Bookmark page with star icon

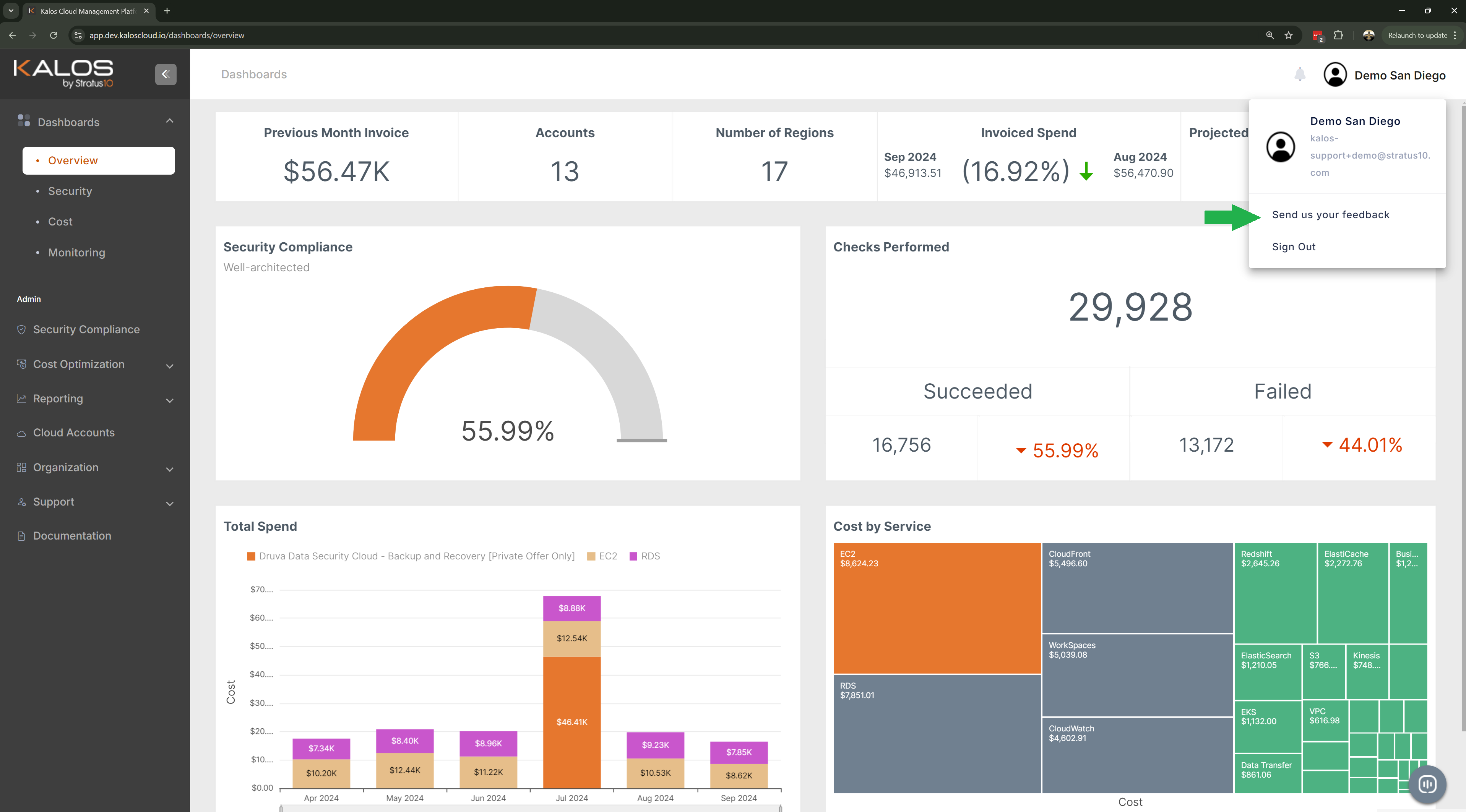pyautogui.click(x=1289, y=35)
